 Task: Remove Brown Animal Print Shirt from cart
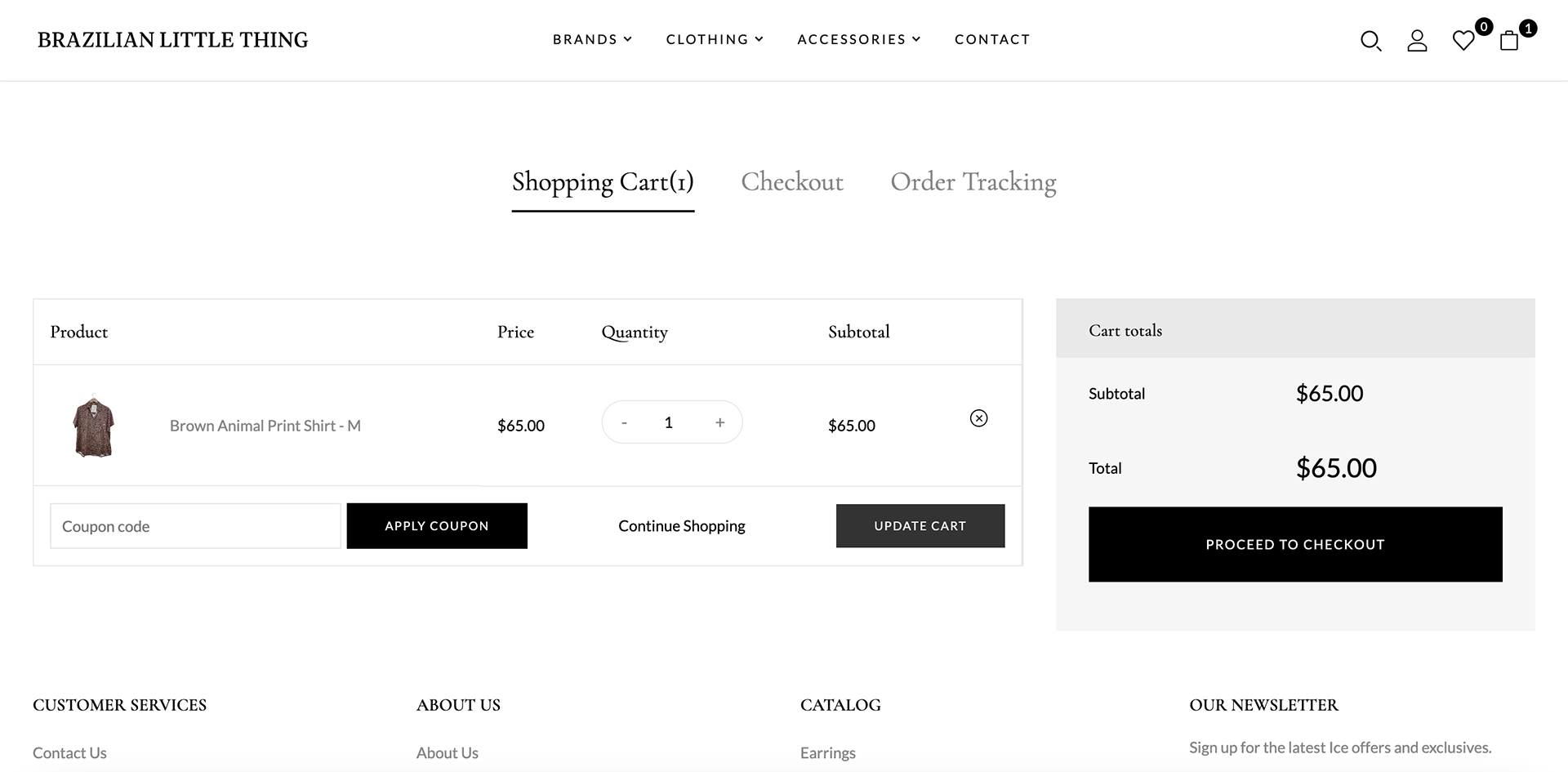click(x=978, y=418)
